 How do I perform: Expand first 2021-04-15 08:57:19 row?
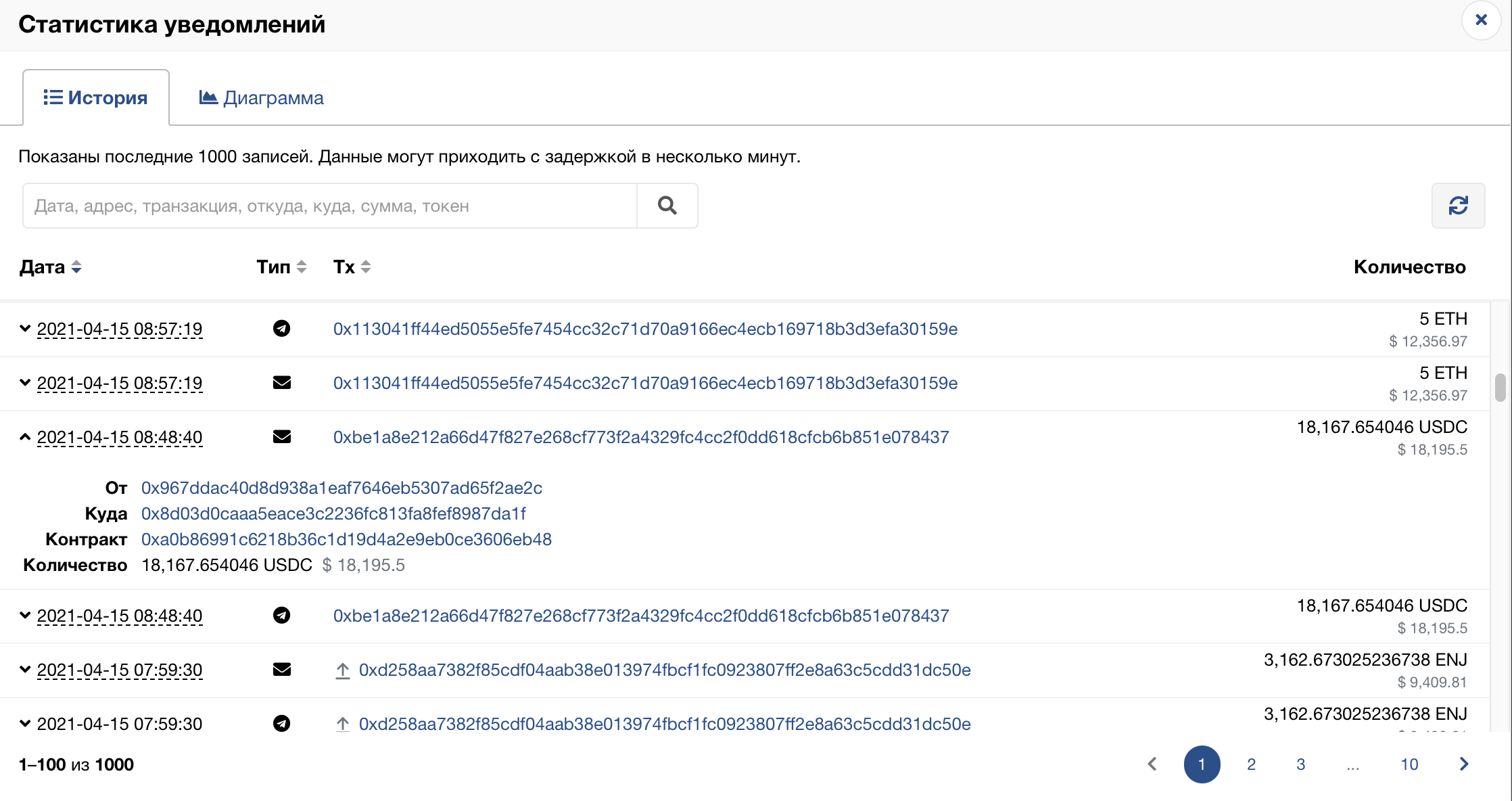point(25,329)
